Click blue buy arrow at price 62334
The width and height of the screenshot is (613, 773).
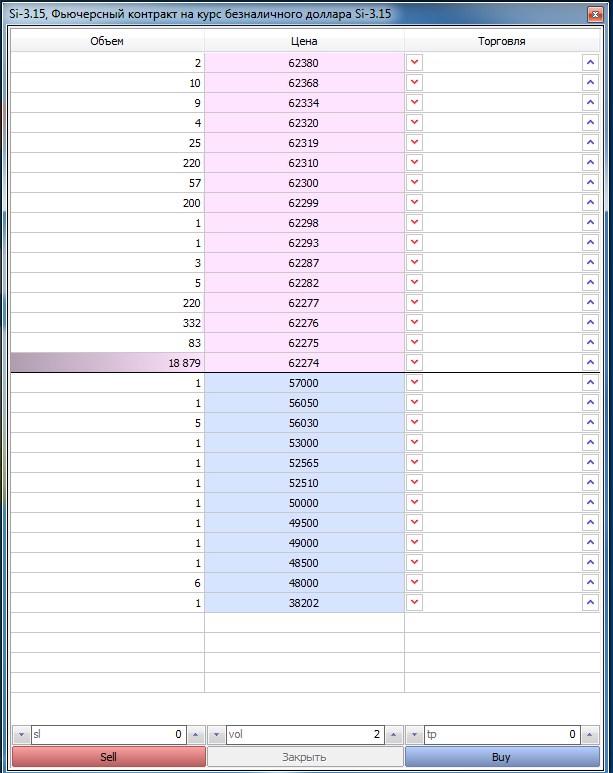[590, 103]
